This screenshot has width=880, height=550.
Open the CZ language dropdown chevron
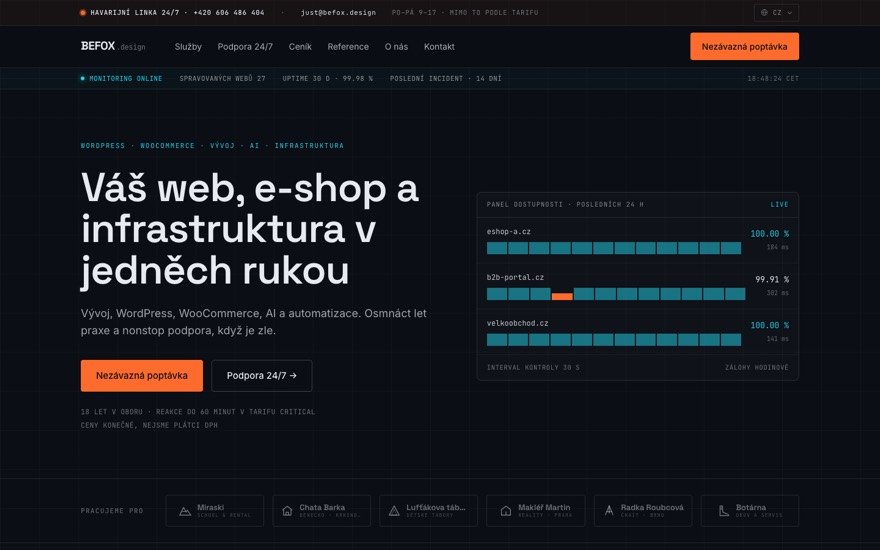(790, 12)
